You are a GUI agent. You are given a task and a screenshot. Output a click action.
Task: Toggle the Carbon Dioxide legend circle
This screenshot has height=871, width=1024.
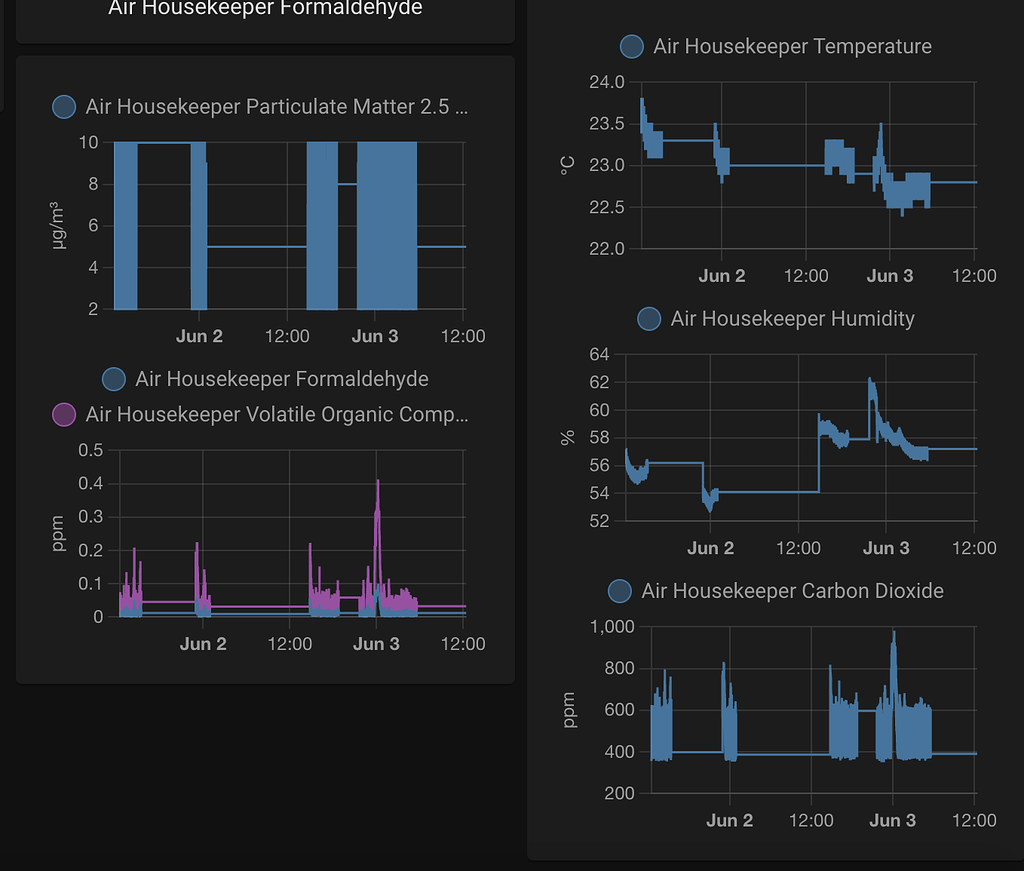[620, 591]
